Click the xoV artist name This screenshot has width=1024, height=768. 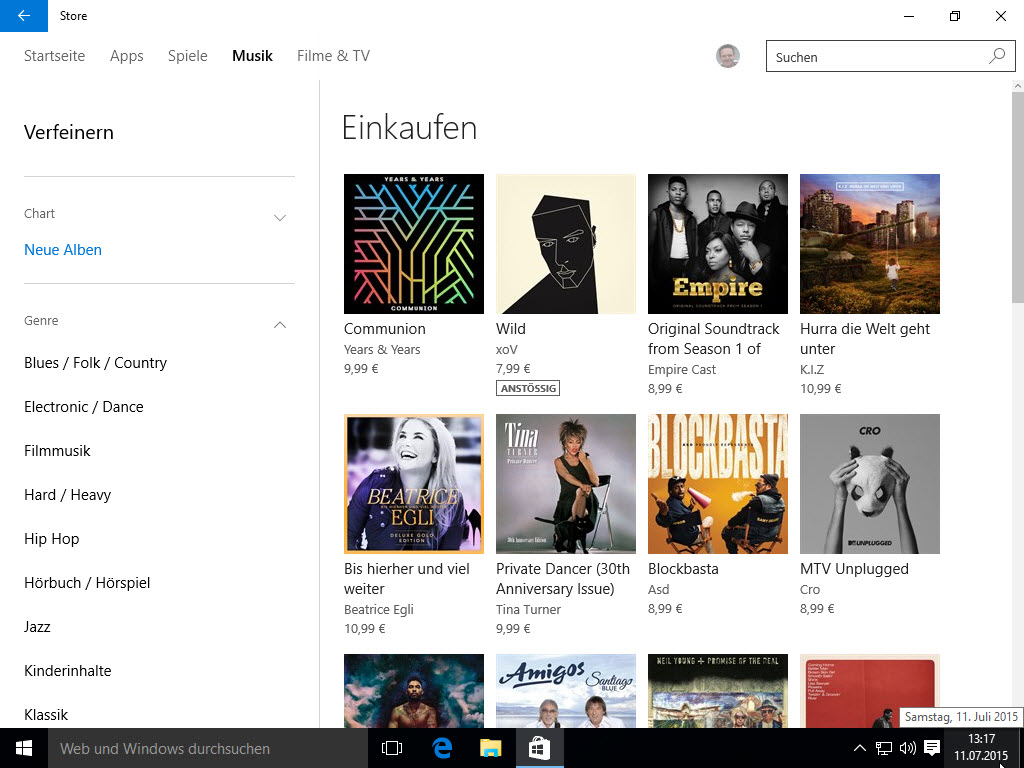(x=507, y=349)
